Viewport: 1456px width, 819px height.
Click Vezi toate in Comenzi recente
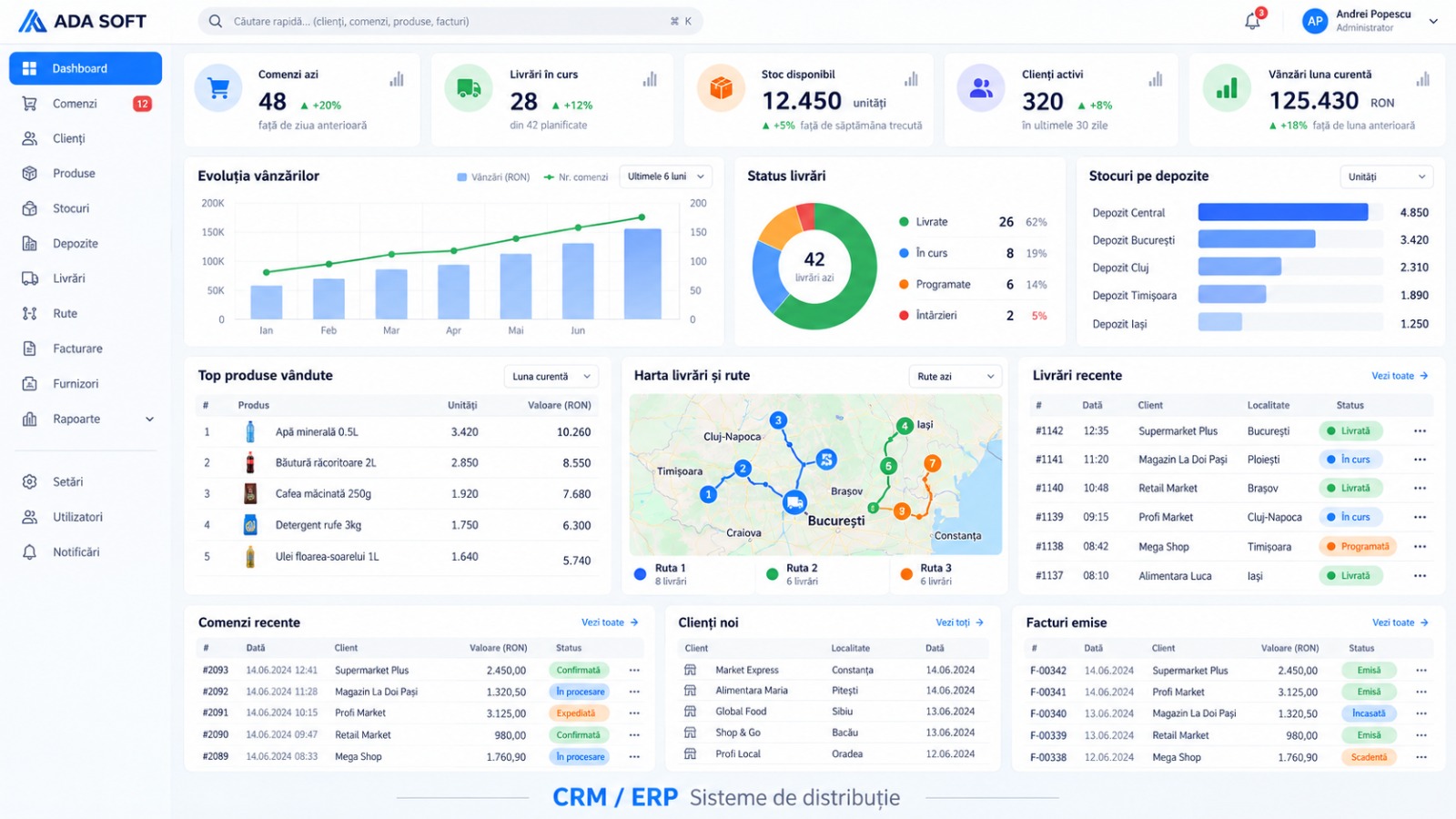pyautogui.click(x=610, y=622)
